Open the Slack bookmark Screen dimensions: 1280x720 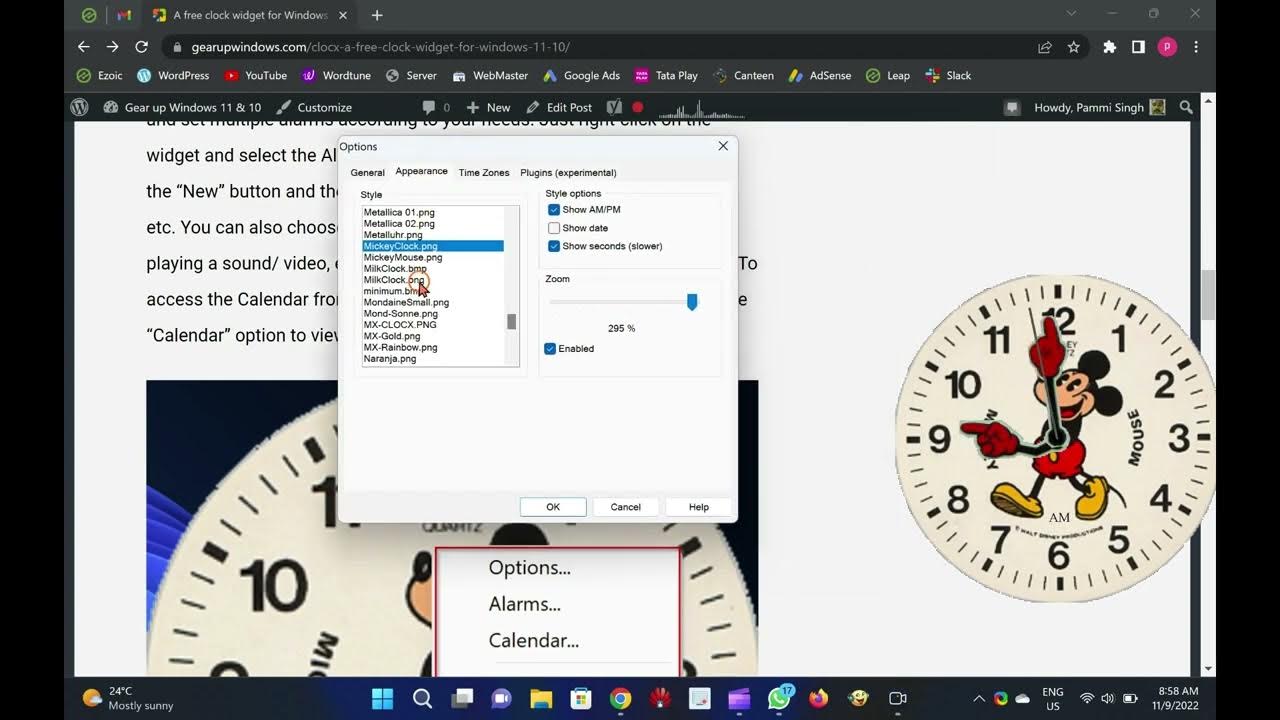pos(948,75)
